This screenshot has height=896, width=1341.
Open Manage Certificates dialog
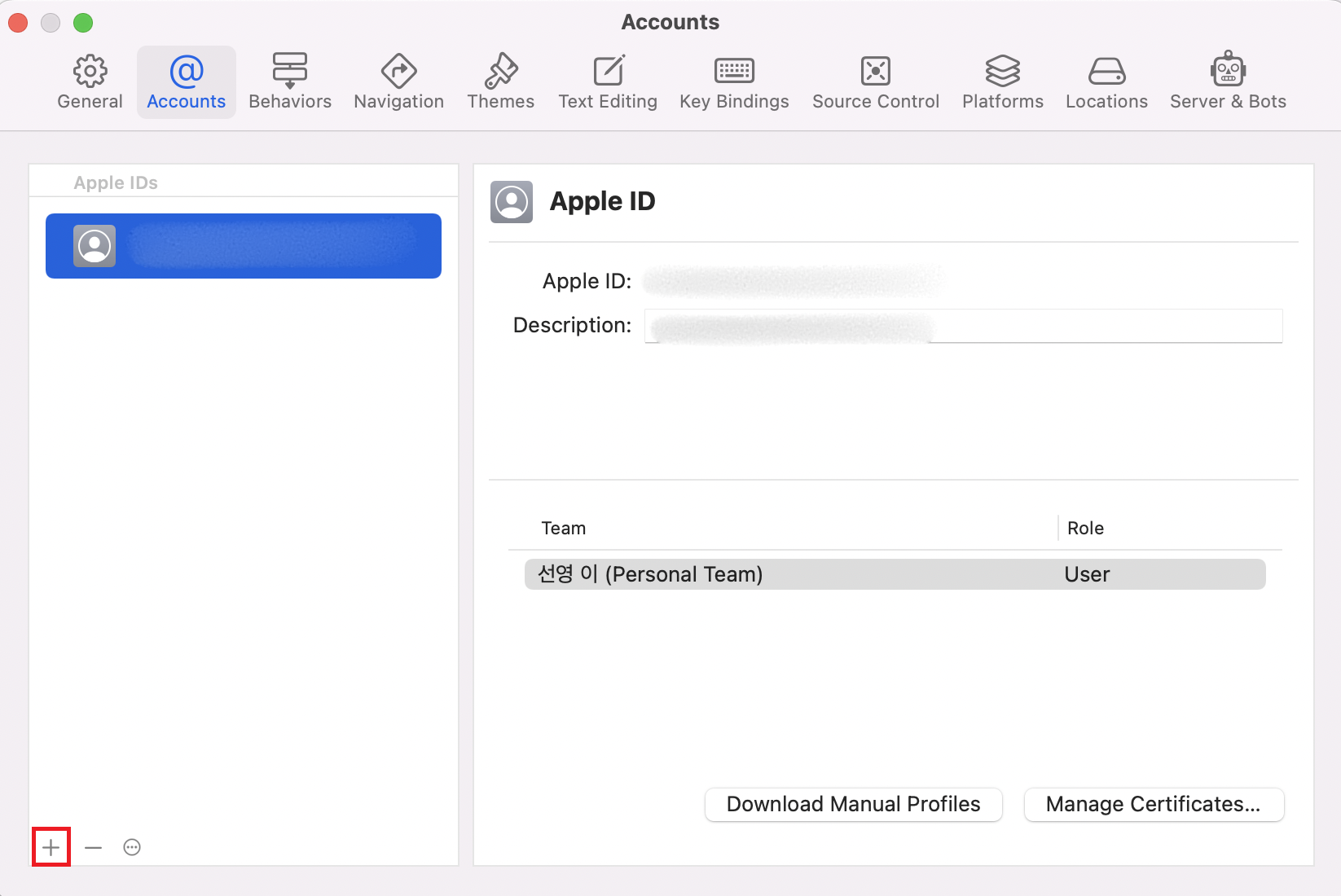click(1154, 804)
